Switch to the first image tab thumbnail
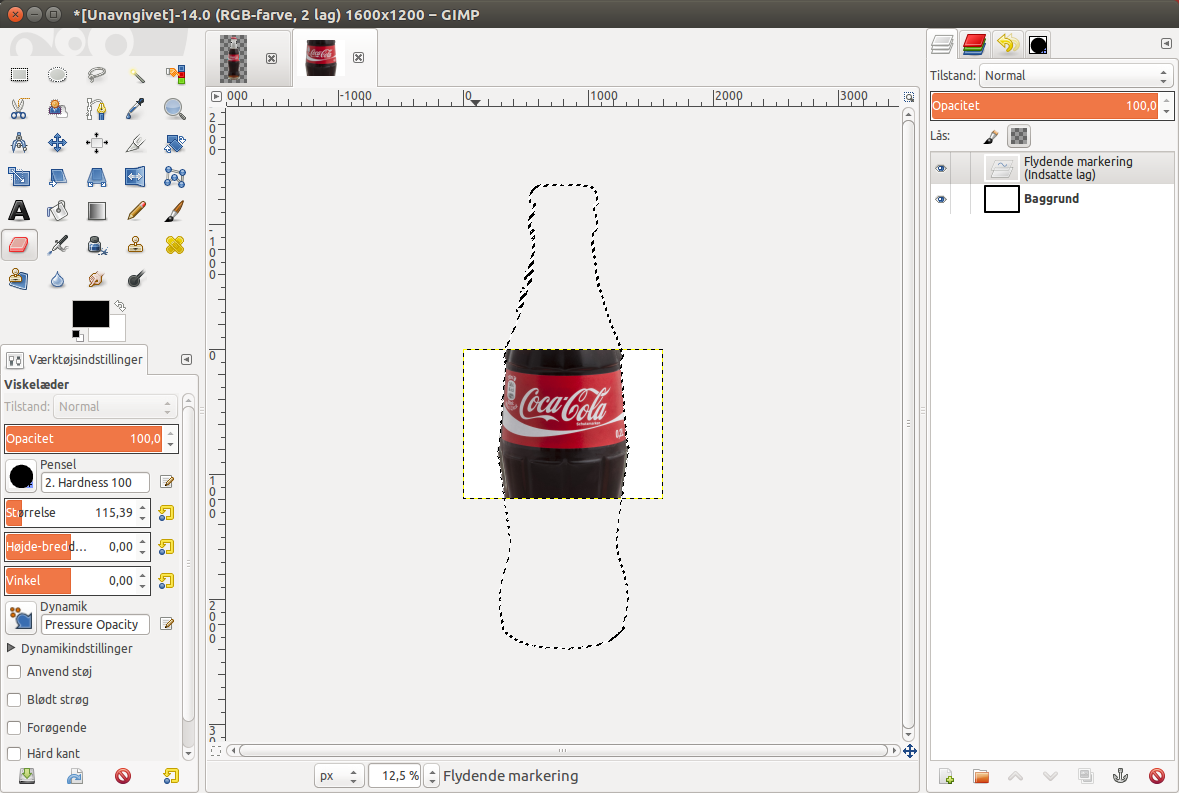Screen dimensions: 1179x793 coord(233,59)
